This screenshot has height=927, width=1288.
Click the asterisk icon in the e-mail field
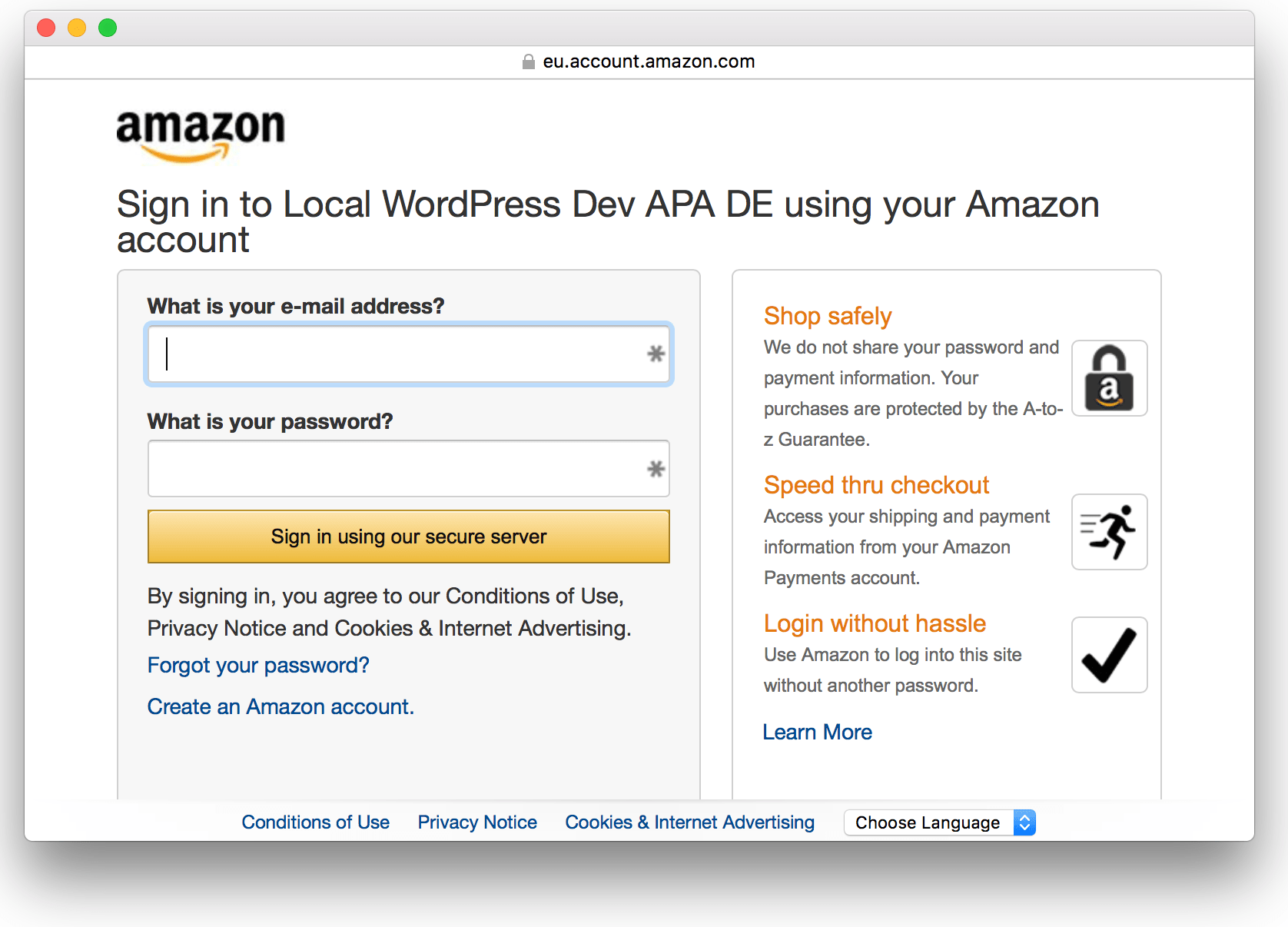(656, 354)
